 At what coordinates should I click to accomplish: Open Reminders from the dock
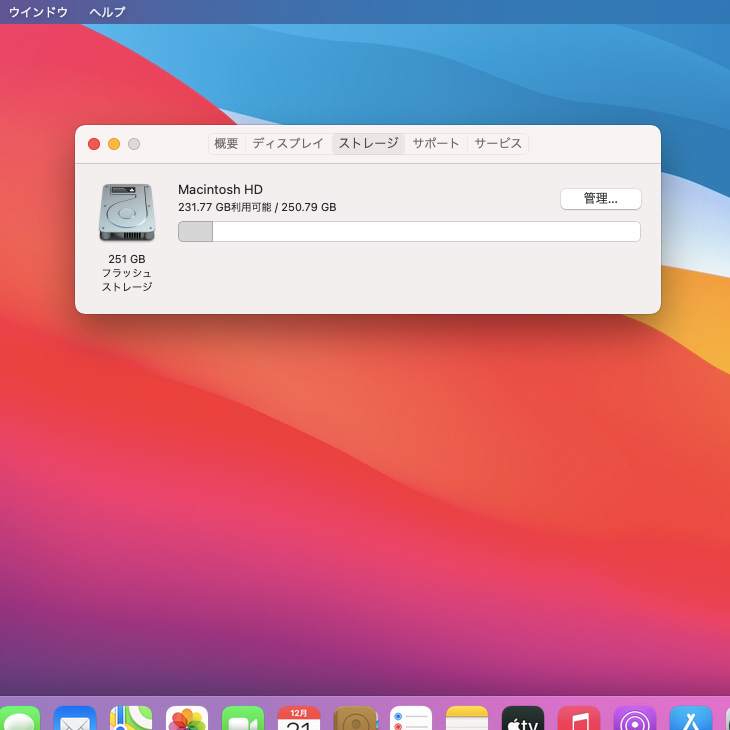coord(411,720)
